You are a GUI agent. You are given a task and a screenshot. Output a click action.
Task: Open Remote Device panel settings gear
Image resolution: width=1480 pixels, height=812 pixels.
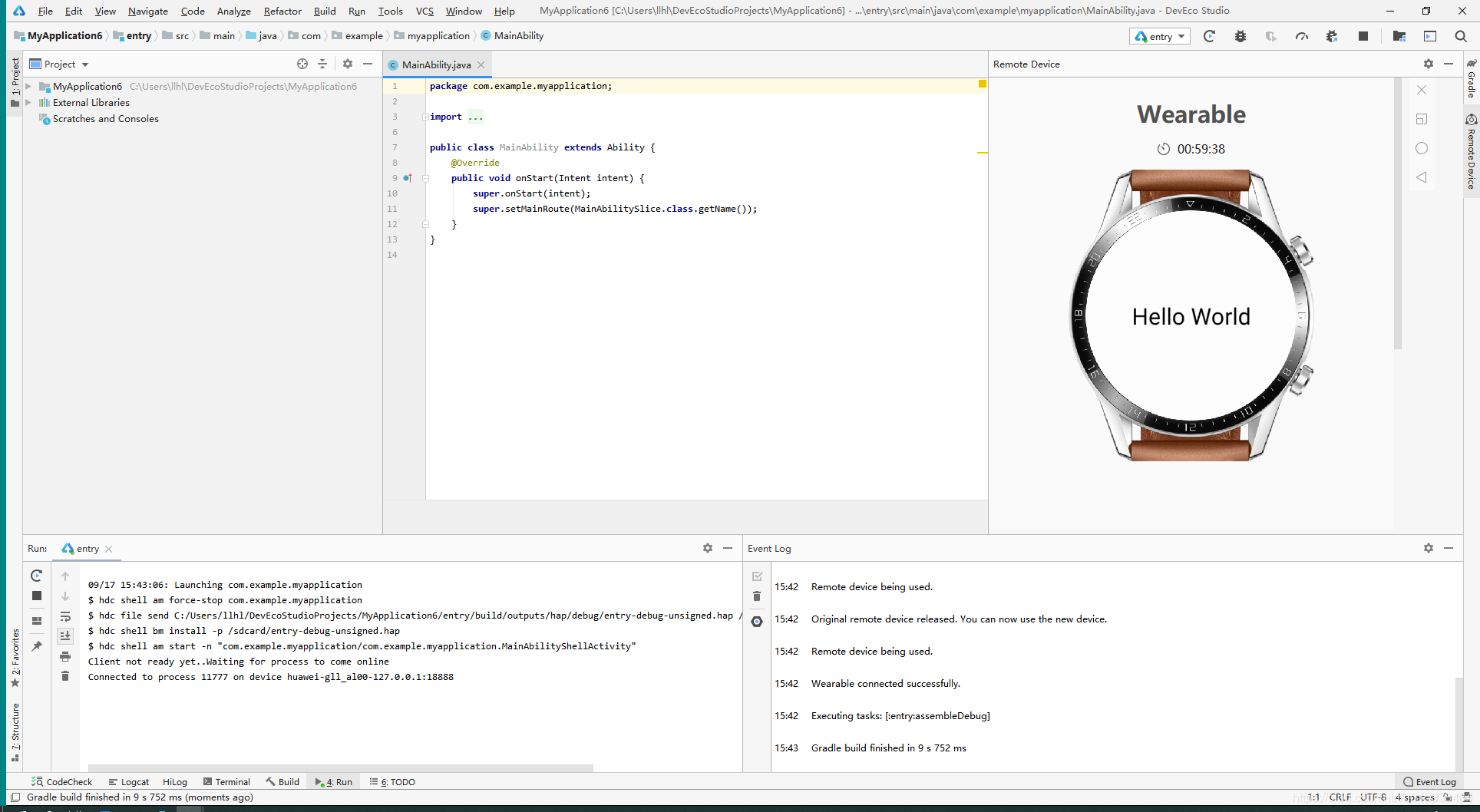[1429, 64]
